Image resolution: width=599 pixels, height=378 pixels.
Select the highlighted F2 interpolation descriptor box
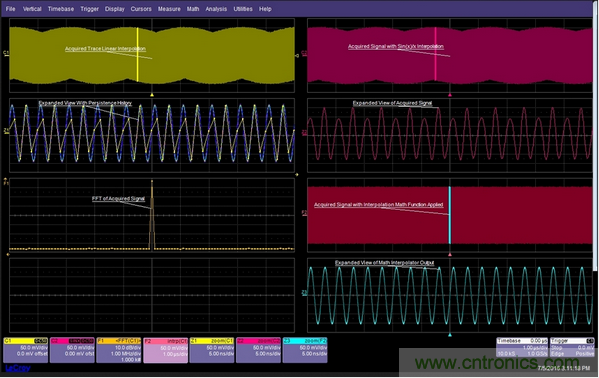[166, 350]
